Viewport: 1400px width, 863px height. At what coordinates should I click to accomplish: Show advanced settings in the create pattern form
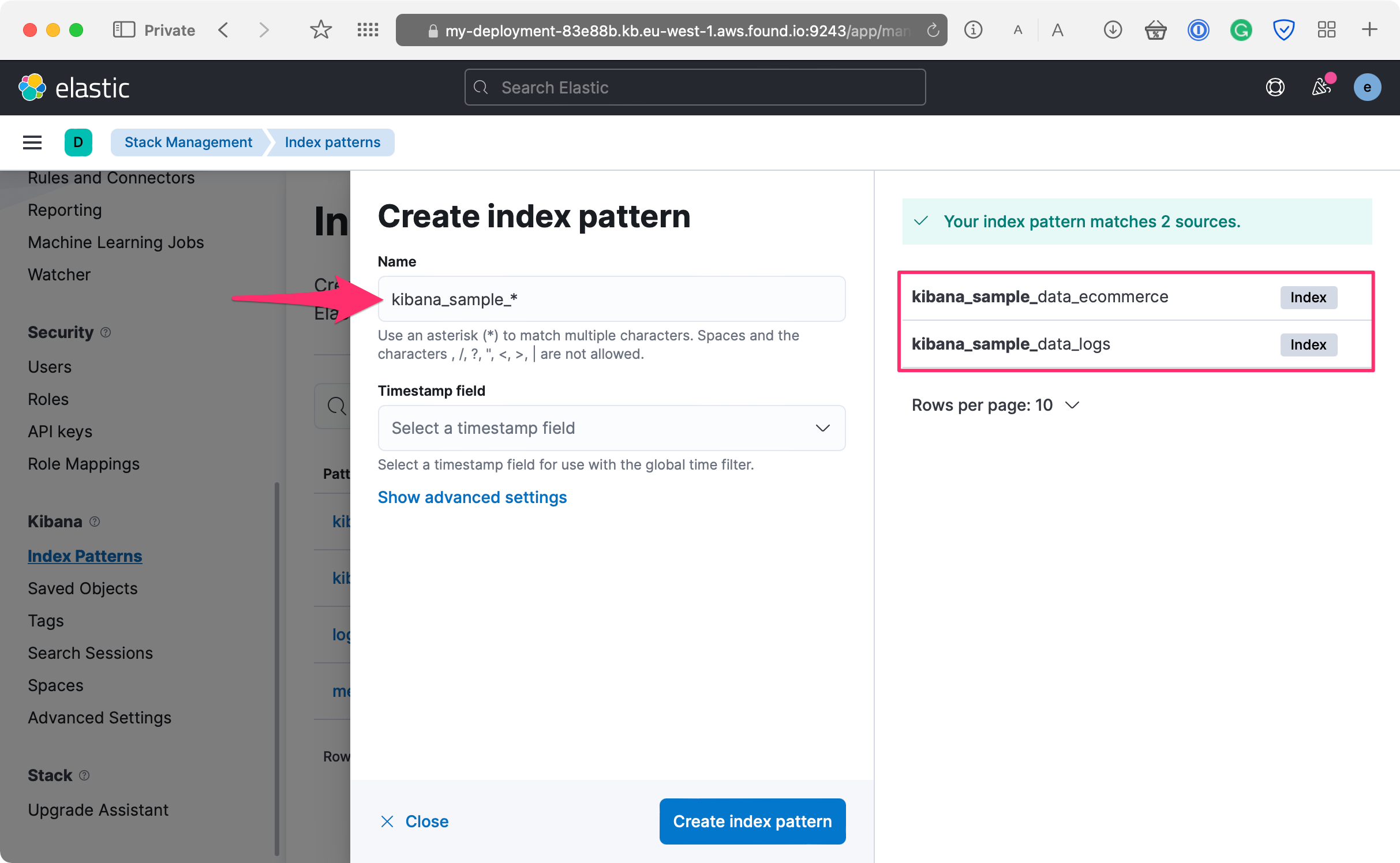[x=472, y=497]
